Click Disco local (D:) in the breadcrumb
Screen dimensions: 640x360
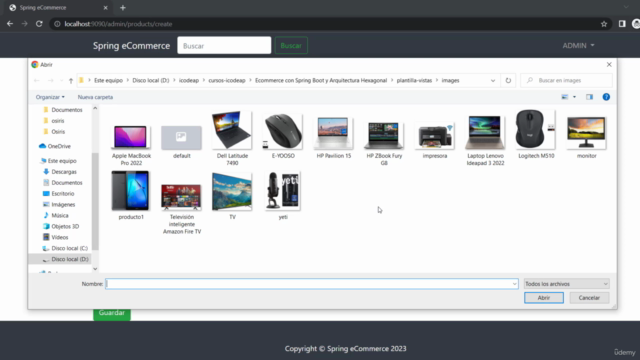(151, 80)
